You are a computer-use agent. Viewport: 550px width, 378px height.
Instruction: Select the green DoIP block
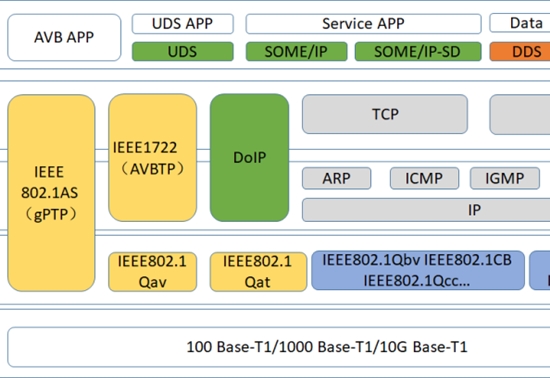coord(249,158)
